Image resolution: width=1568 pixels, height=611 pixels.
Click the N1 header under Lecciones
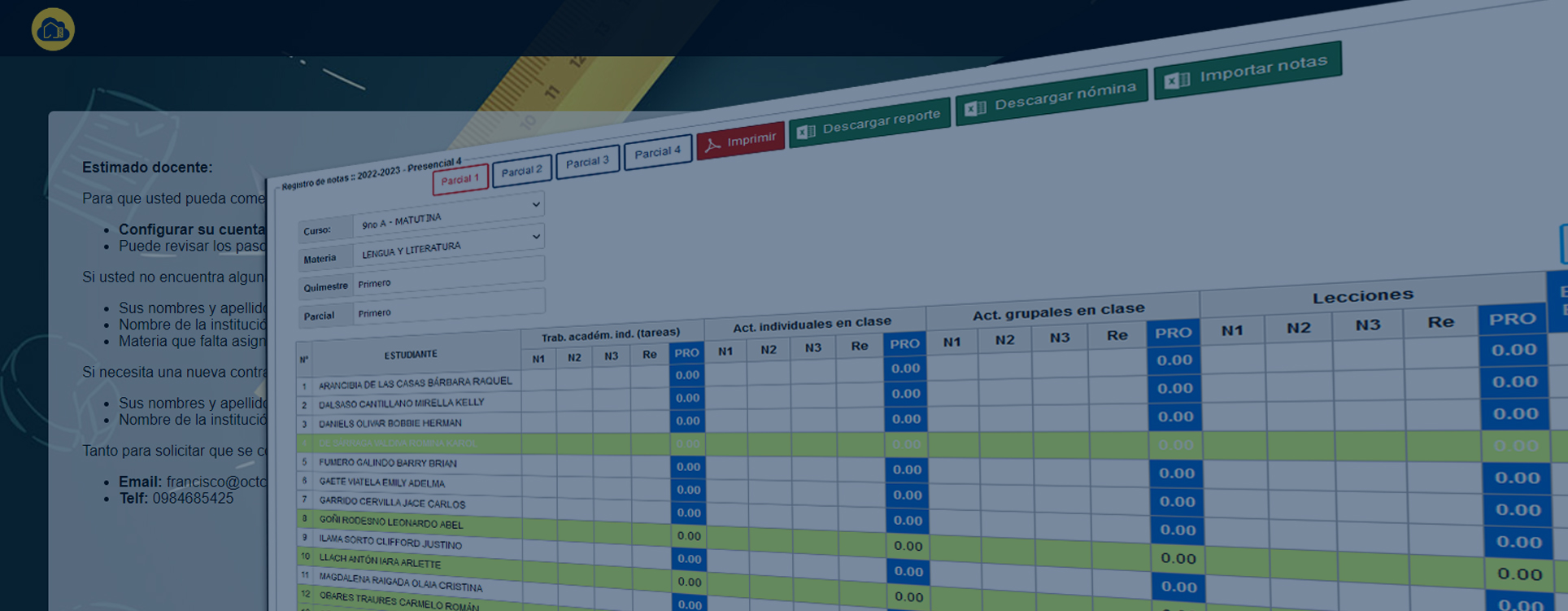click(x=1232, y=330)
